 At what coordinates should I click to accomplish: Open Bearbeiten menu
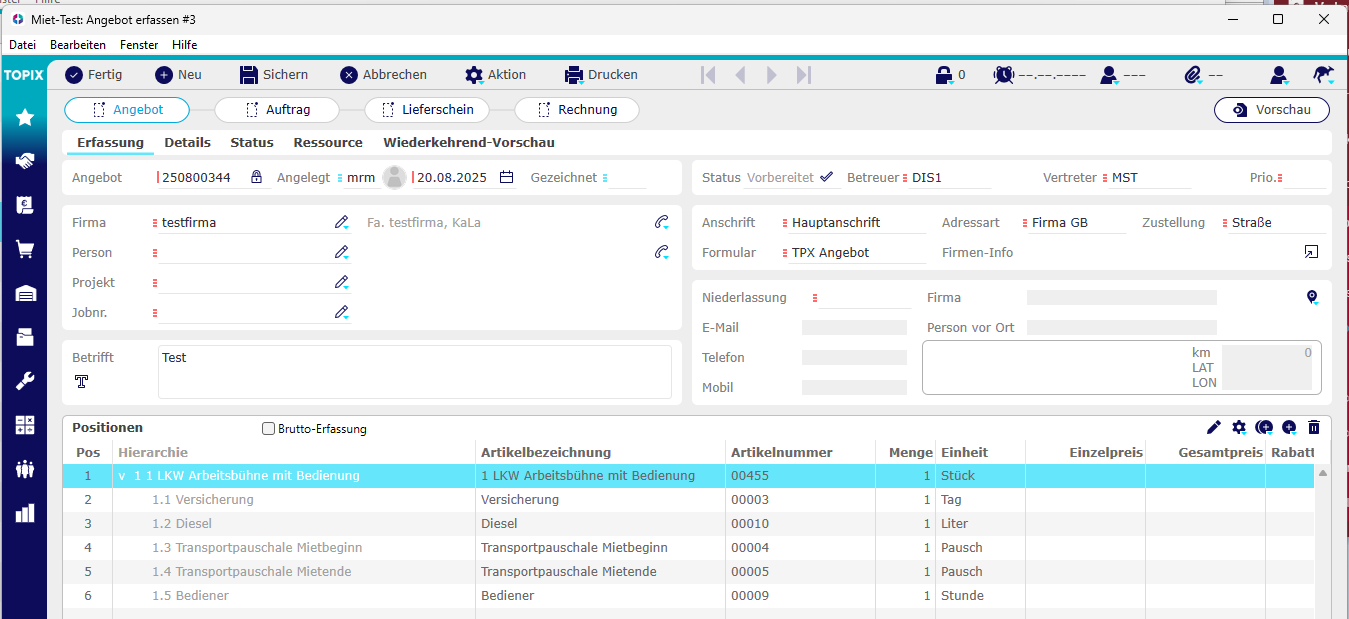(x=78, y=45)
